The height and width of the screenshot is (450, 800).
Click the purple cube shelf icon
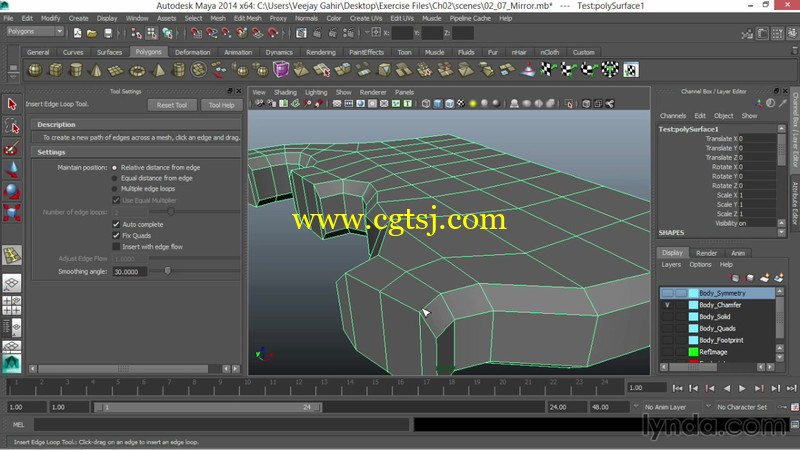(281, 69)
